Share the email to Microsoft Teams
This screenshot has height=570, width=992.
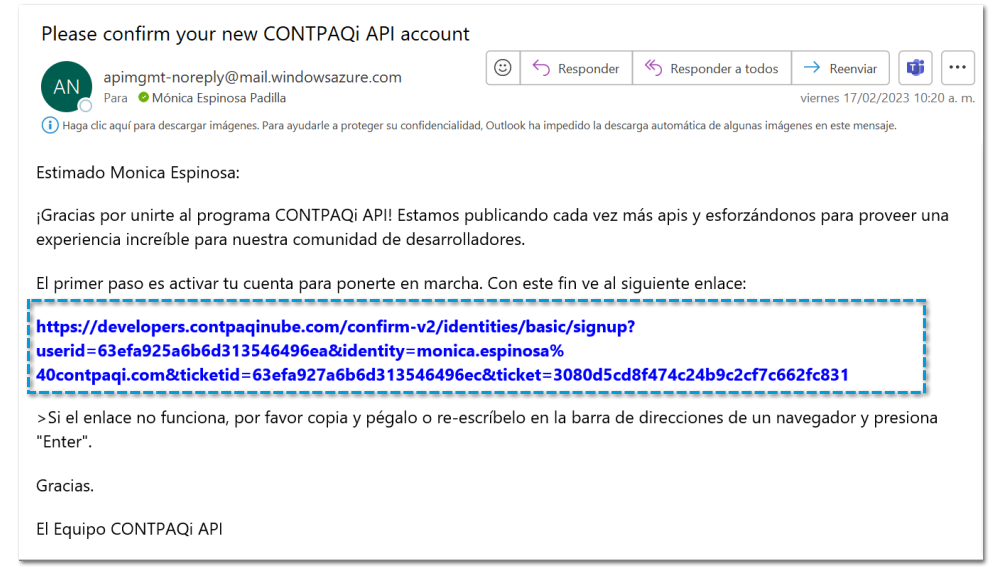coord(915,68)
